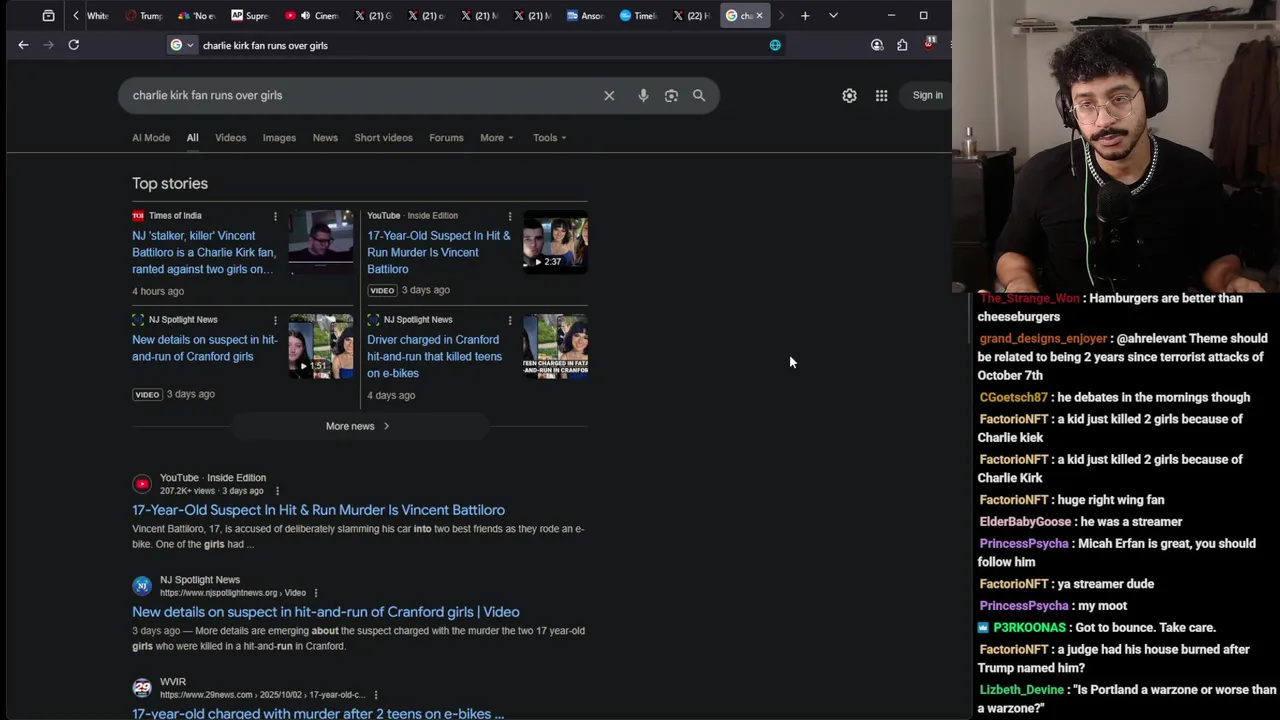Image resolution: width=1280 pixels, height=720 pixels.
Task: Switch to the 'Trump' tab
Action: (x=144, y=16)
